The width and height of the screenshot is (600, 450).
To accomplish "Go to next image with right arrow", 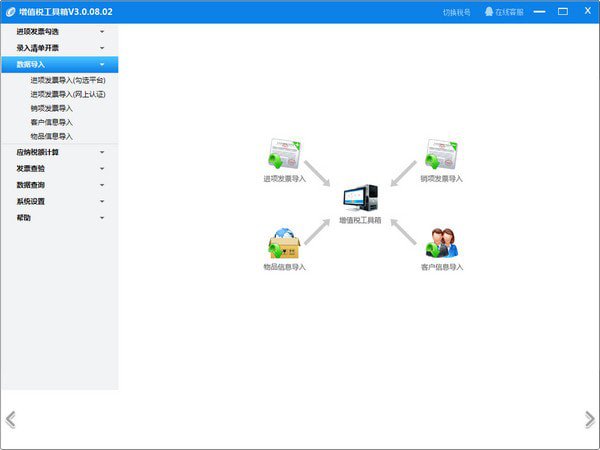I will [589, 419].
